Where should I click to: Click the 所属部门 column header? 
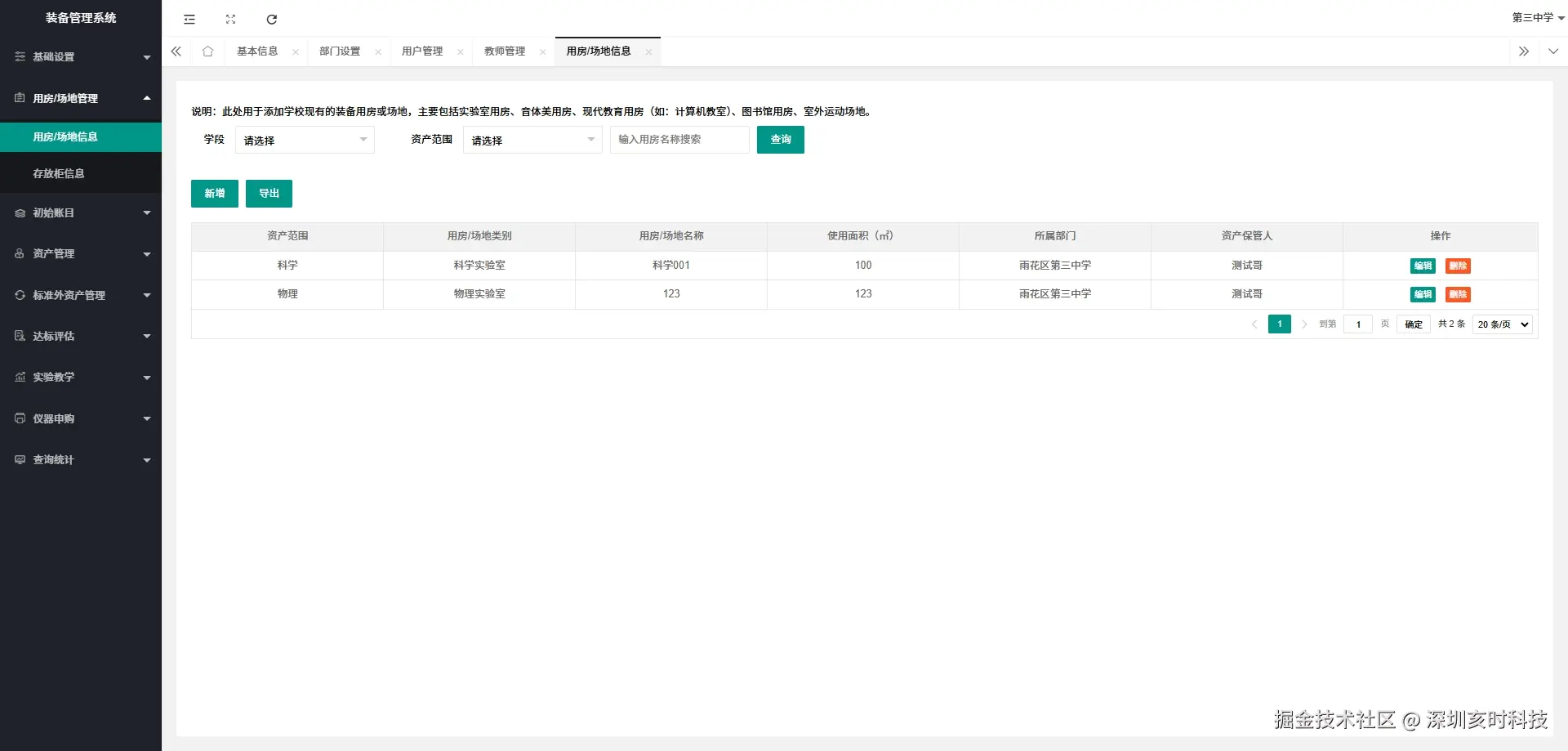tap(1055, 236)
